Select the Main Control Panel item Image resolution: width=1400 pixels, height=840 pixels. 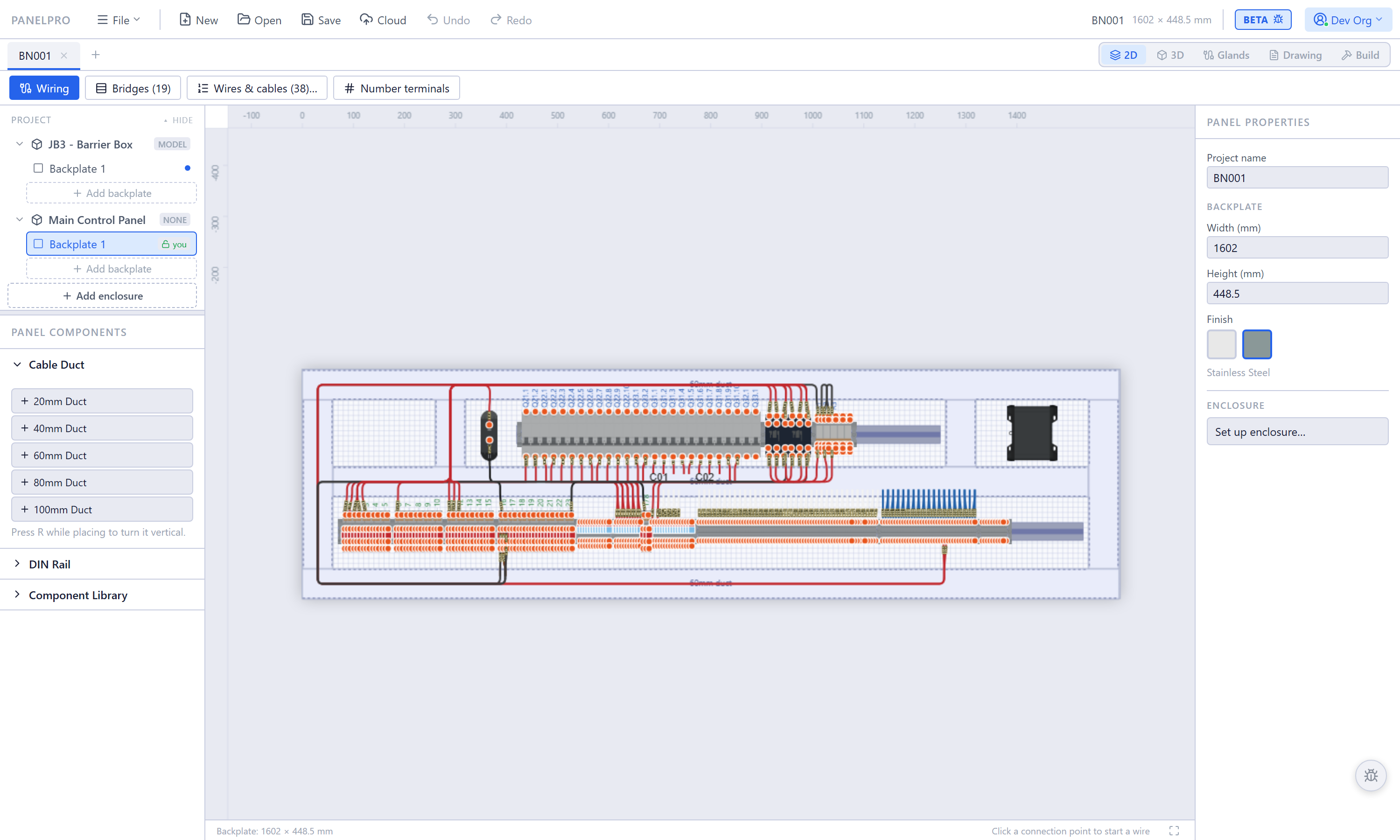pyautogui.click(x=96, y=220)
